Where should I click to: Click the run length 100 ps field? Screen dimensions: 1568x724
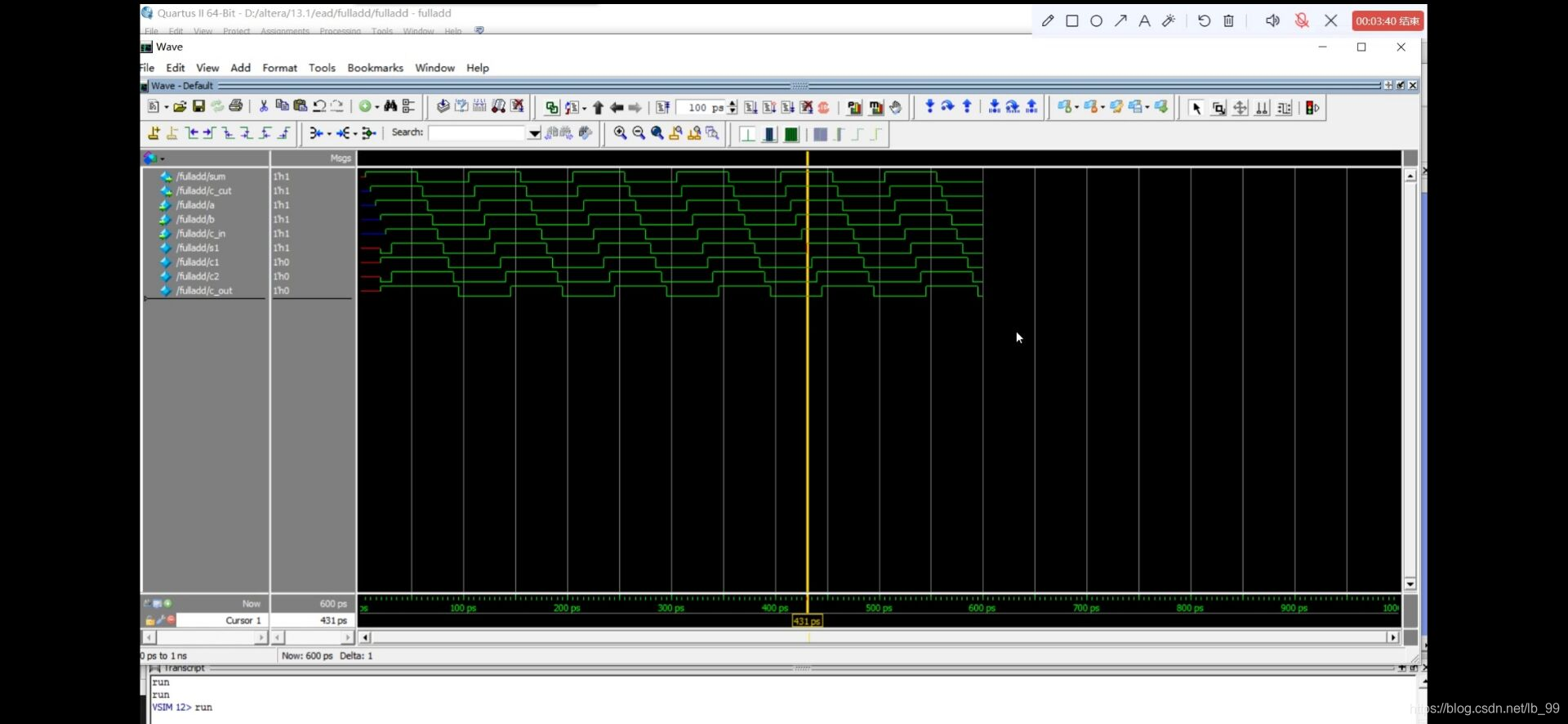click(702, 108)
